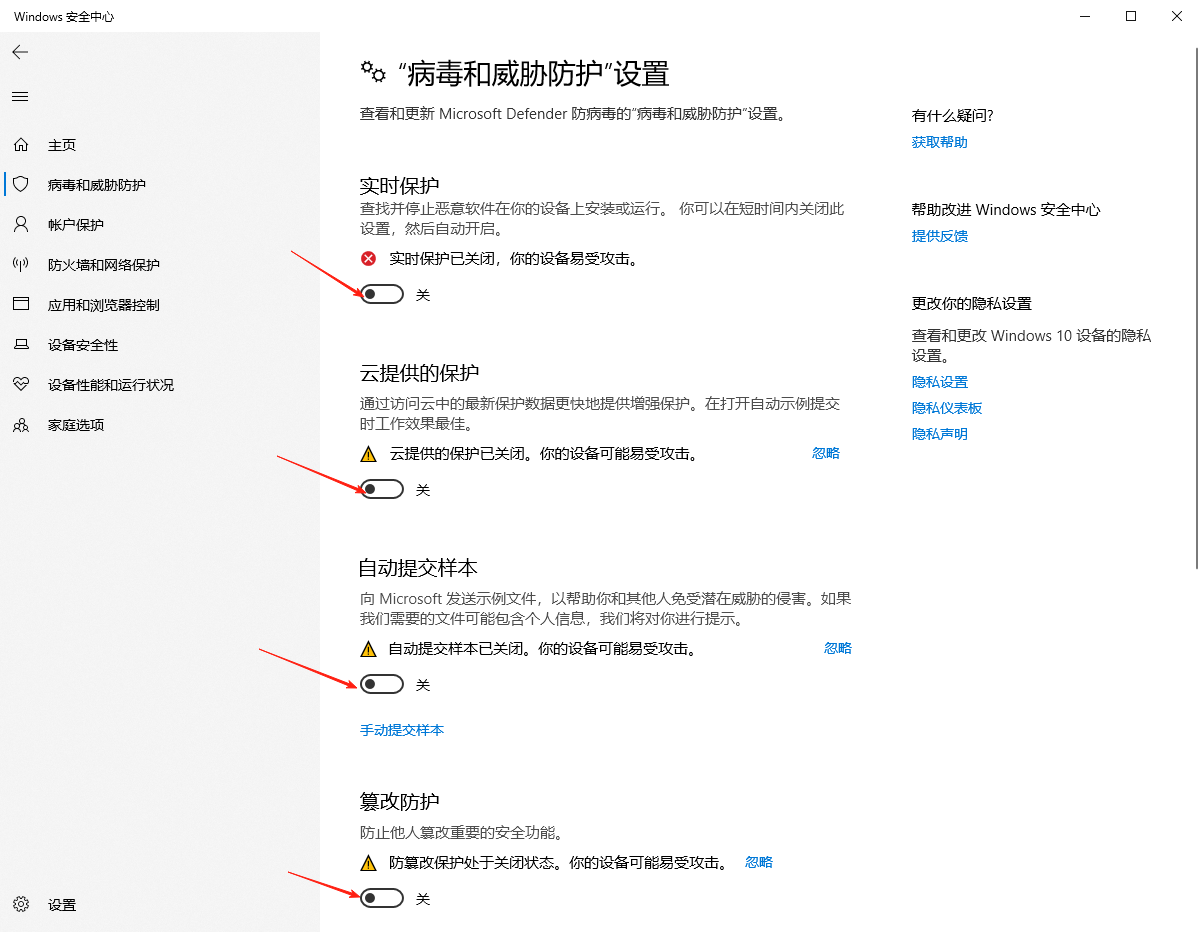This screenshot has height=932, width=1200.
Task: Enable the 云提供的保护 switch
Action: [382, 489]
